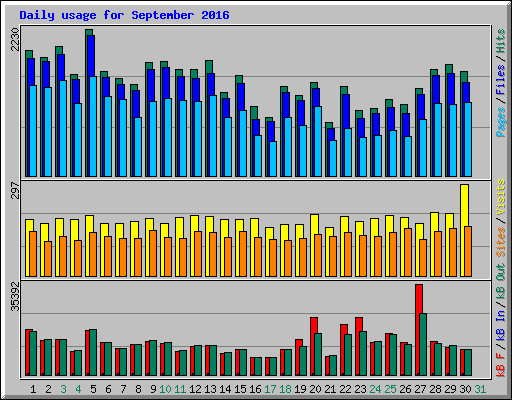Click day label 21 on x-axis

[x=330, y=389]
